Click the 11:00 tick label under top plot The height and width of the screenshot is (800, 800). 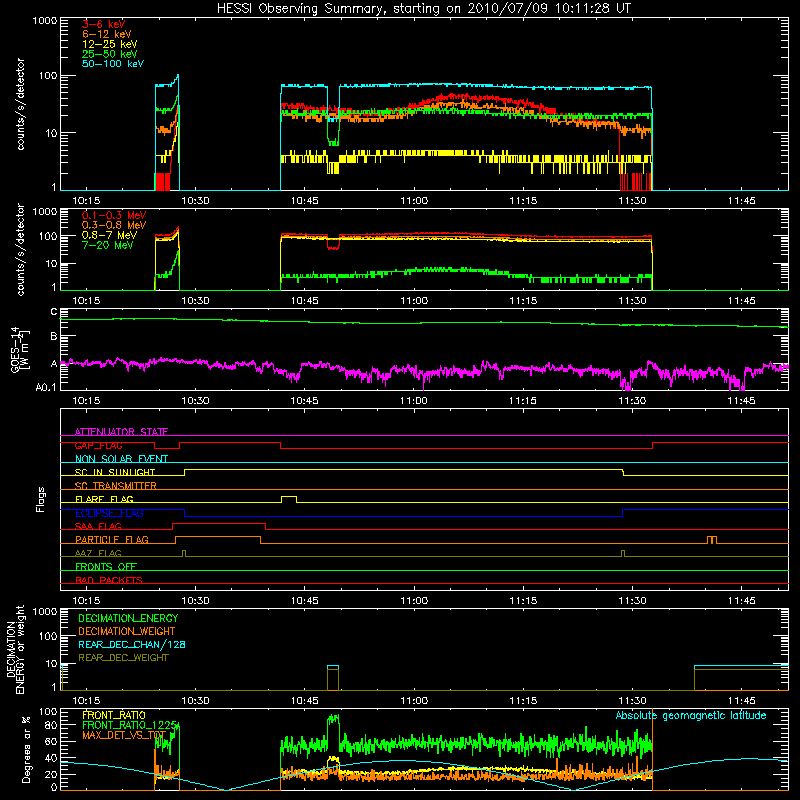(414, 201)
